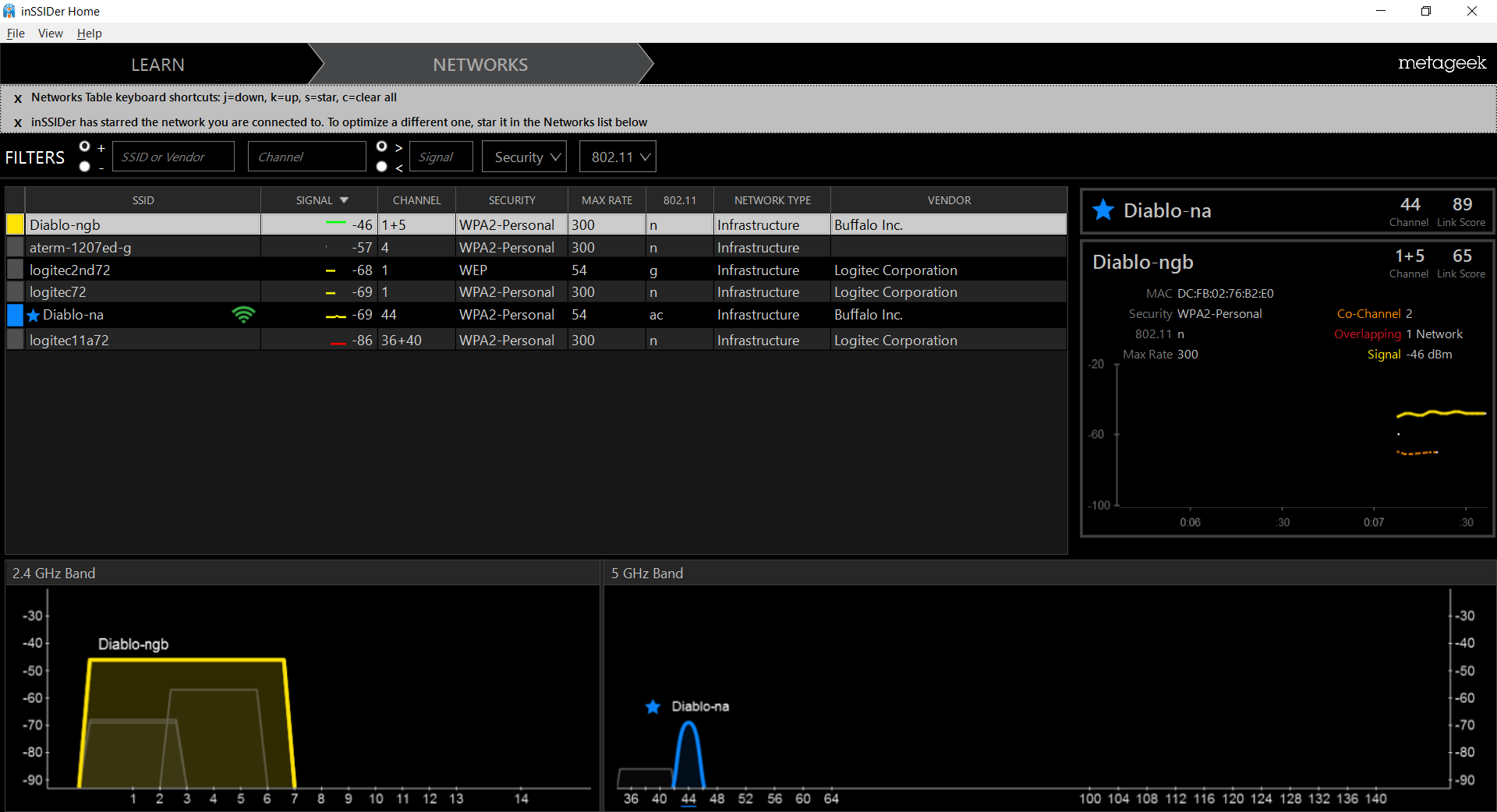Sort table by 802.11 column header

(680, 200)
